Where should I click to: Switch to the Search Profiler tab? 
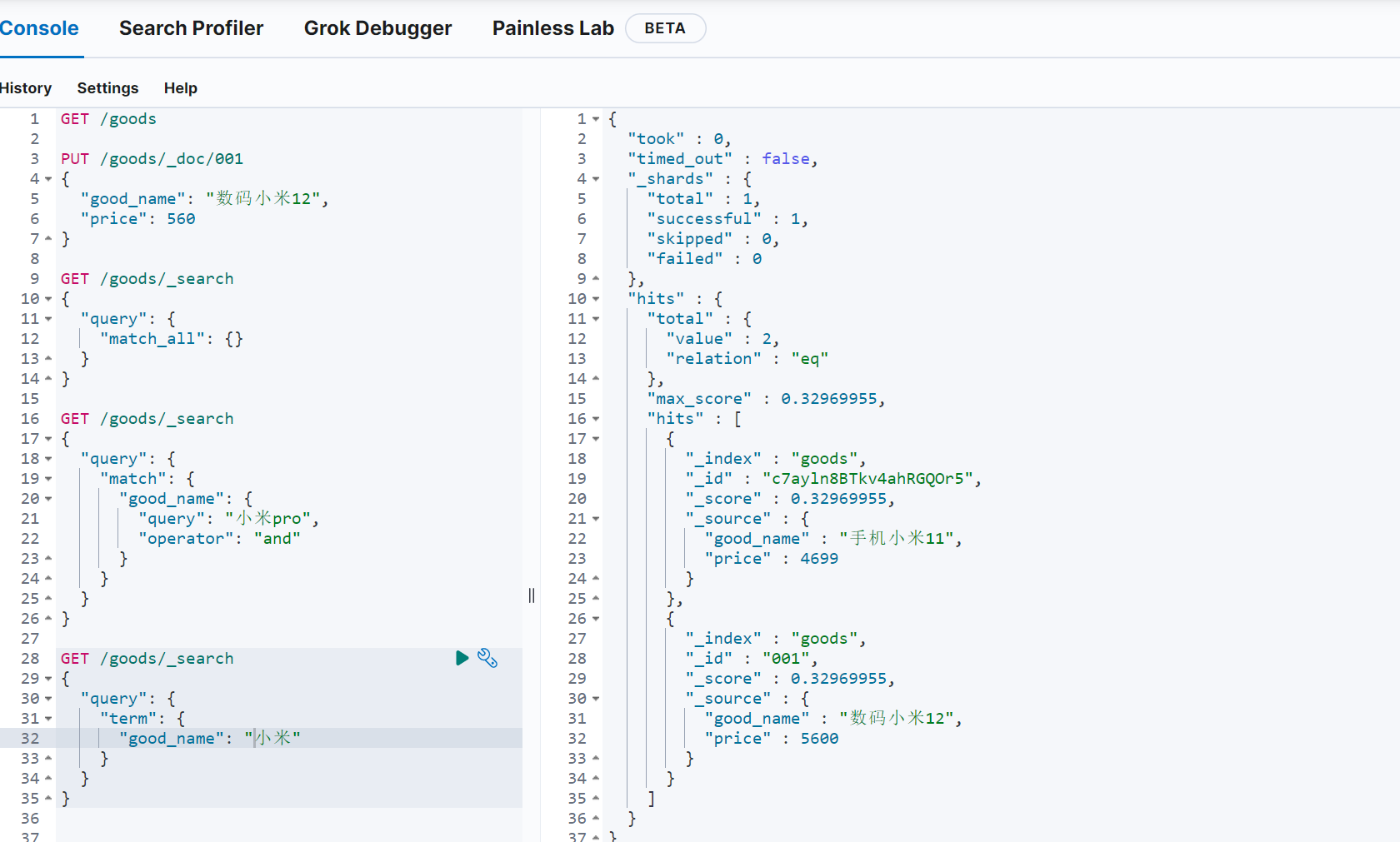coord(191,28)
